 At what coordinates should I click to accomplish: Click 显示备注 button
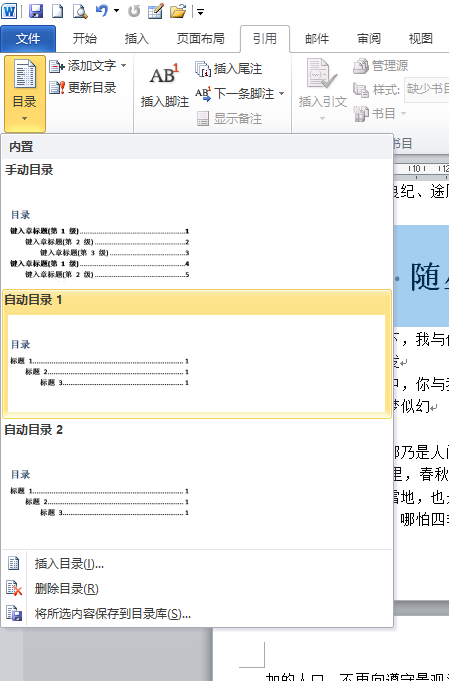(229, 119)
